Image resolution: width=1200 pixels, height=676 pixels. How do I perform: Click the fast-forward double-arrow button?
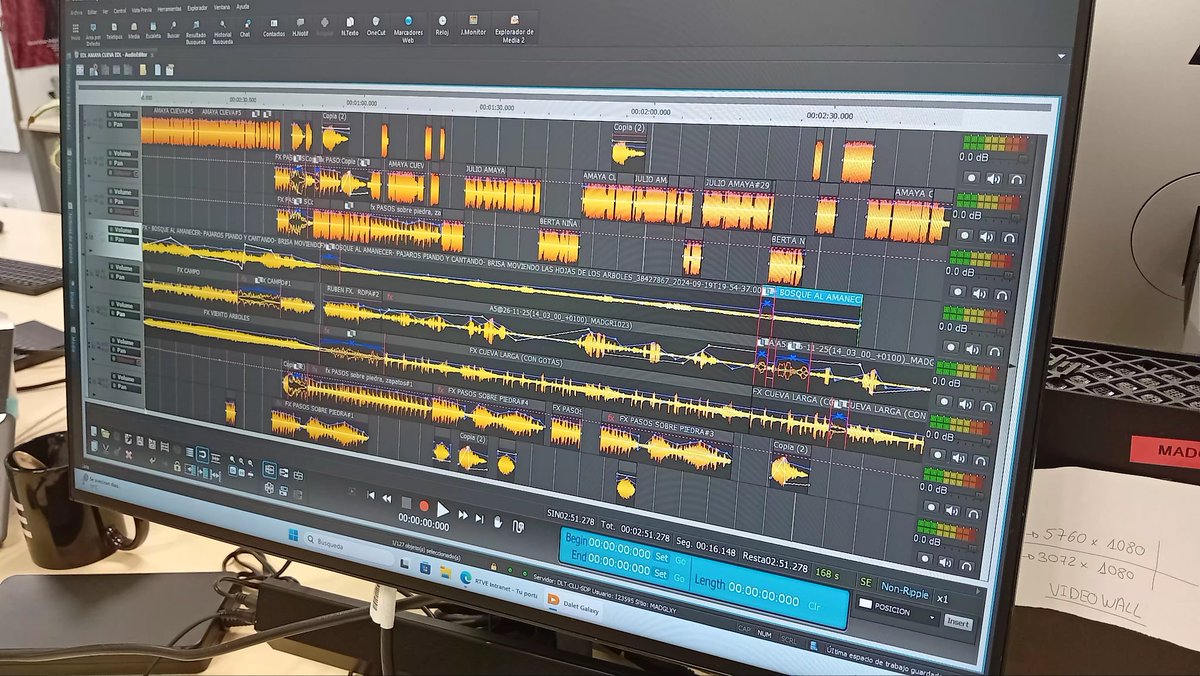click(463, 515)
